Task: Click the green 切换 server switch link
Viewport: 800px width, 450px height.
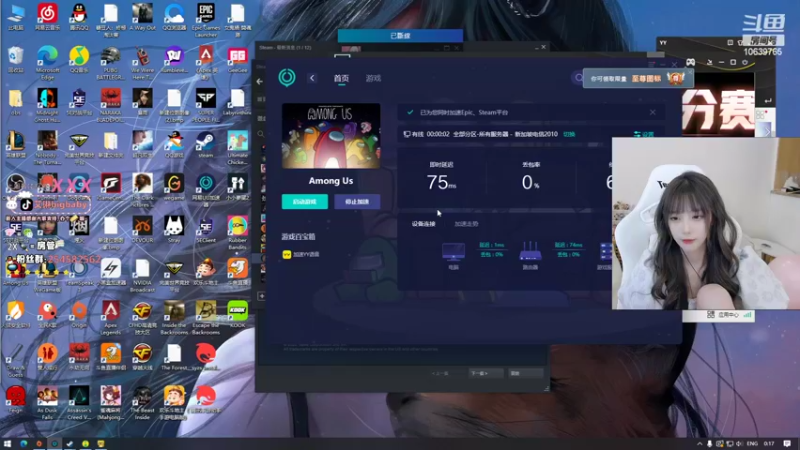Action: point(569,134)
